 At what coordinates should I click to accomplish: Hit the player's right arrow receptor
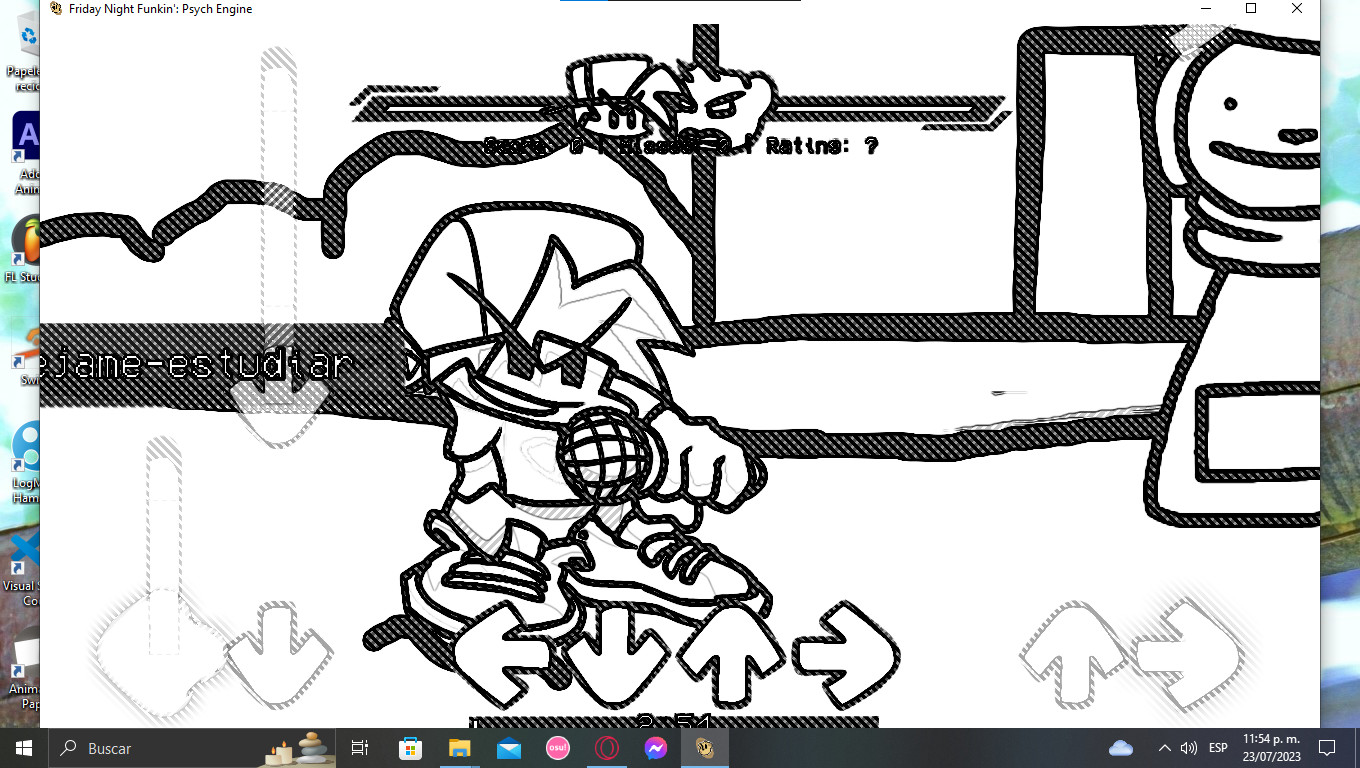pyautogui.click(x=846, y=655)
